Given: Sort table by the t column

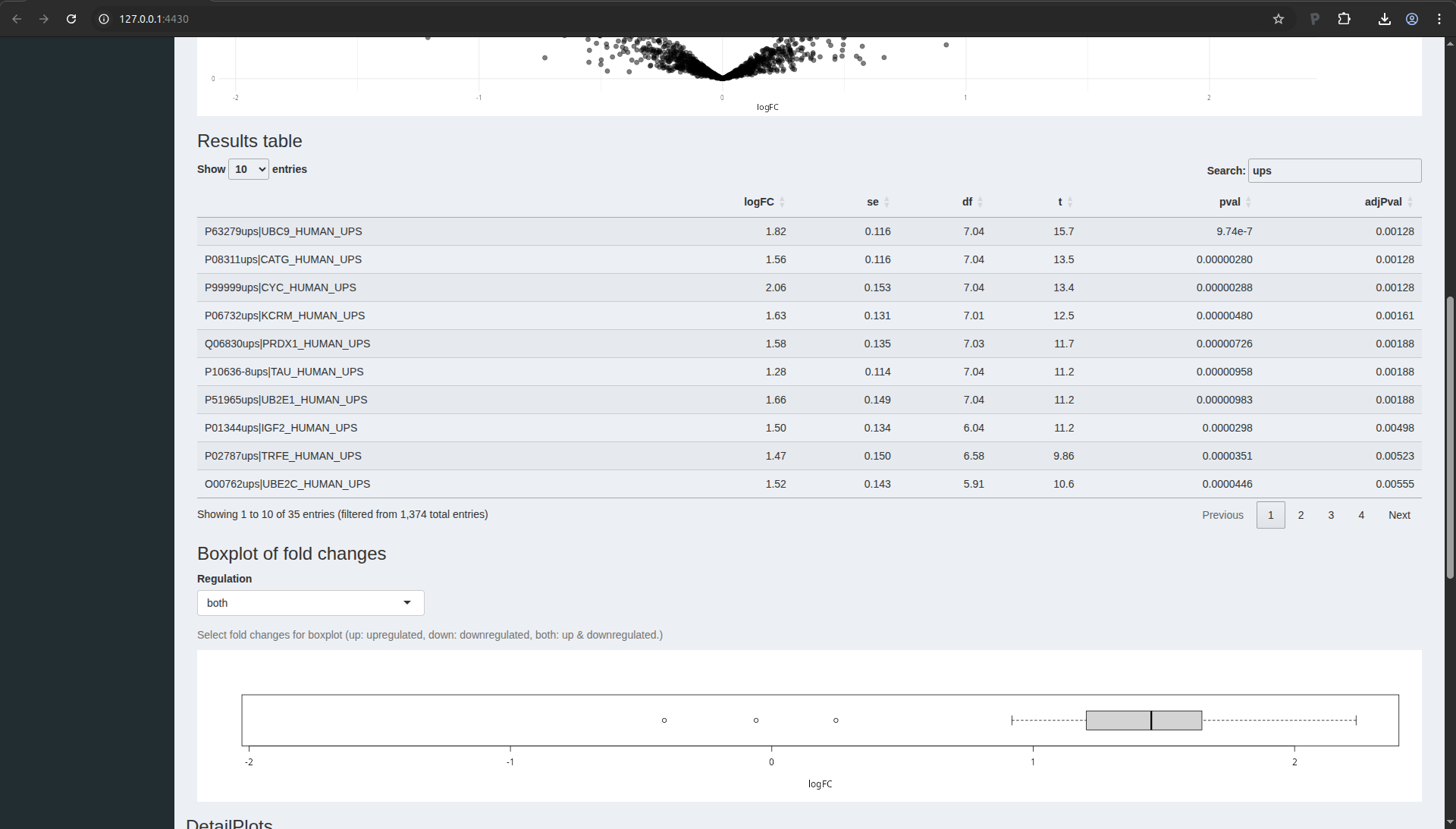Looking at the screenshot, I should point(1065,202).
